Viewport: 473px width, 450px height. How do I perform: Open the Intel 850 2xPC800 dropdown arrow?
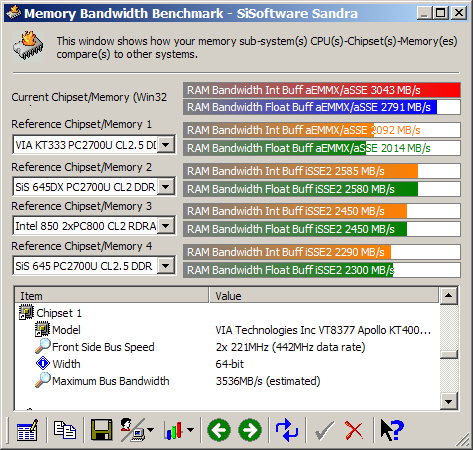click(x=166, y=226)
